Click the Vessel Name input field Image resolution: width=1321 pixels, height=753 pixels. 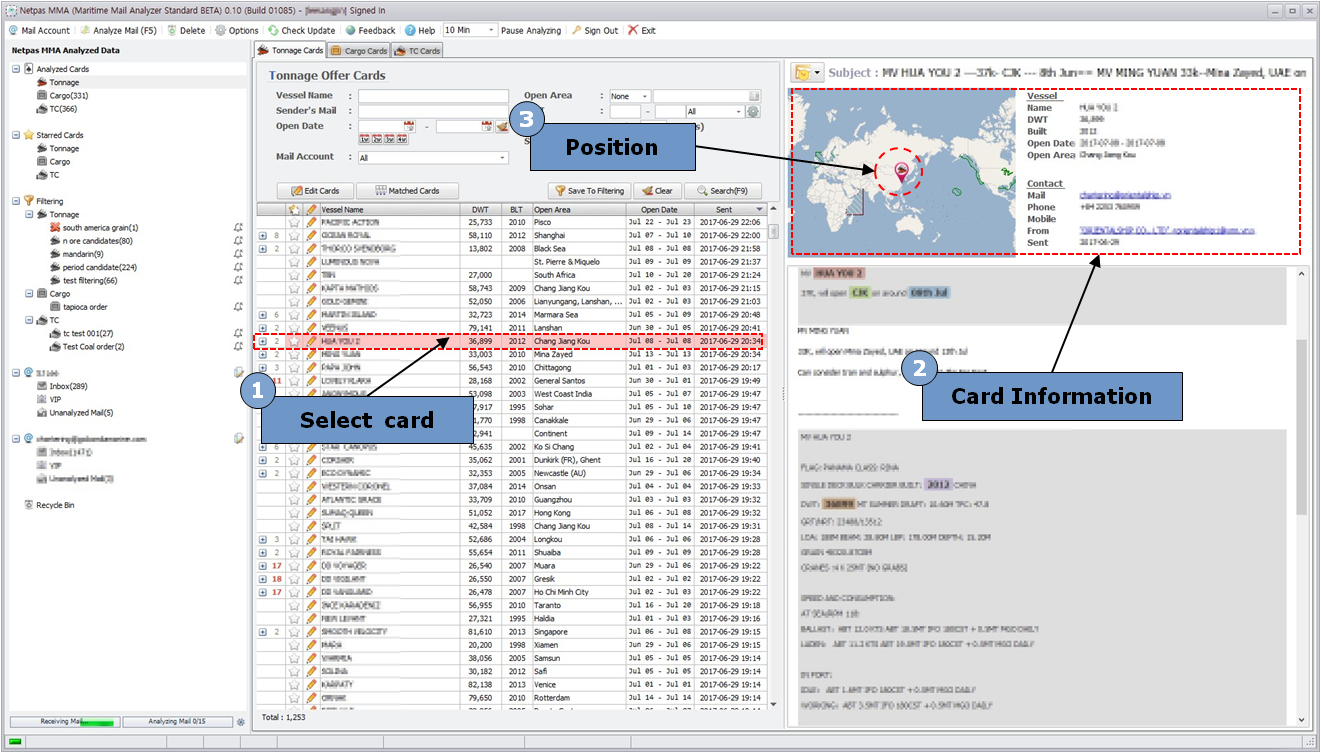point(433,96)
